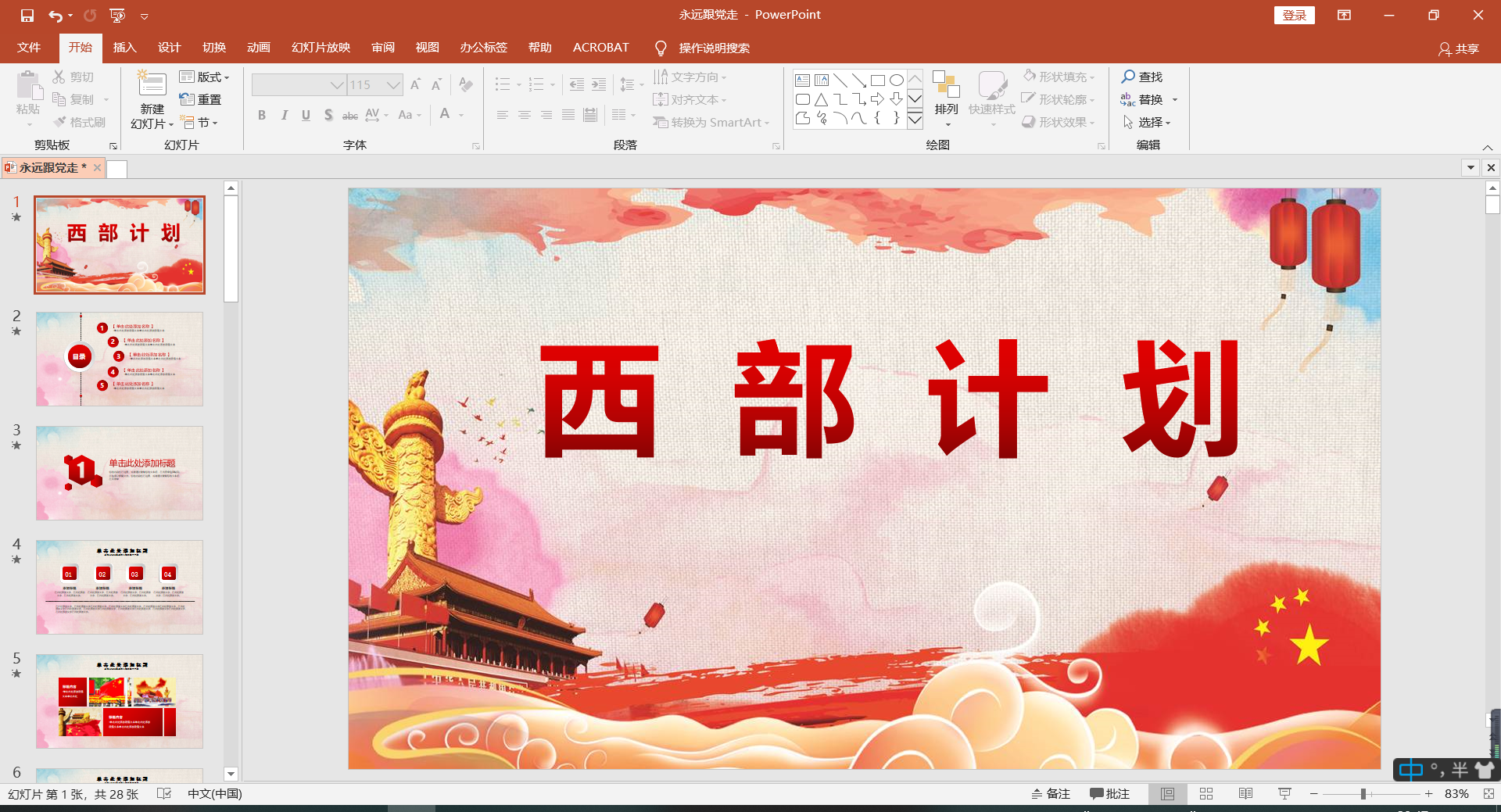This screenshot has height=812, width=1501.
Task: Open the Section dropdown
Action: pos(199,123)
